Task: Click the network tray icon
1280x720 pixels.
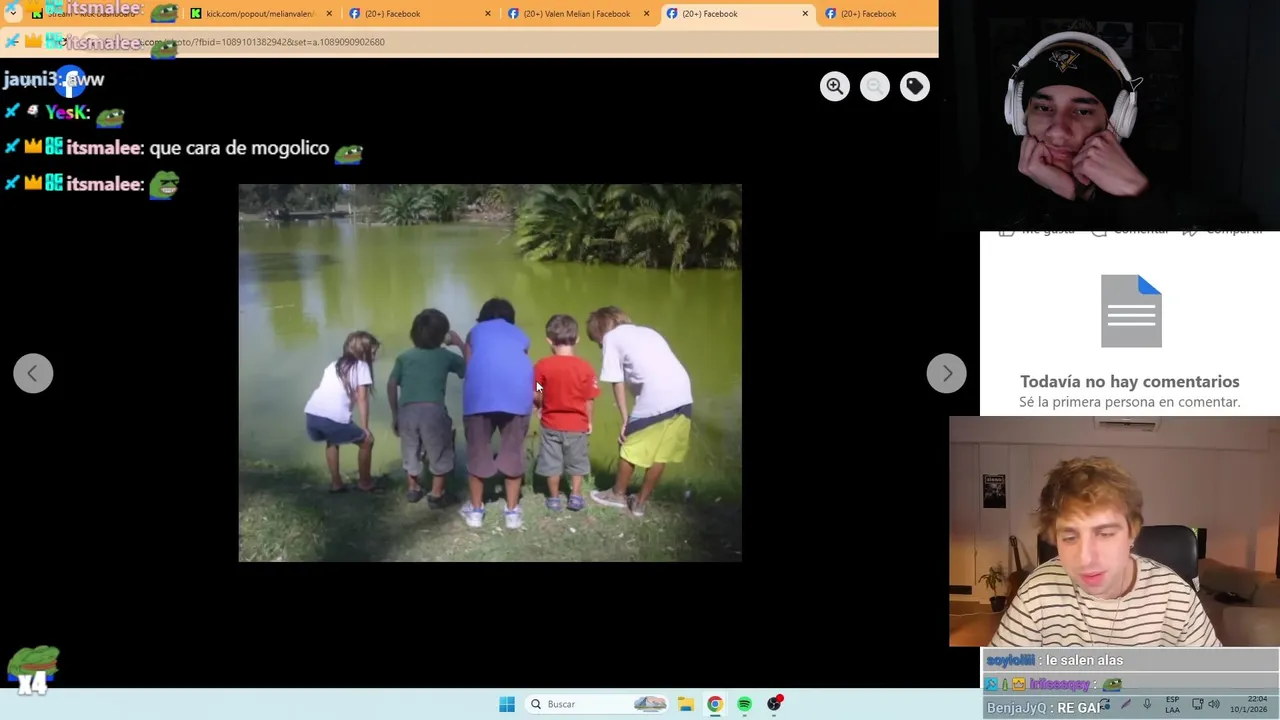Action: 1197,704
